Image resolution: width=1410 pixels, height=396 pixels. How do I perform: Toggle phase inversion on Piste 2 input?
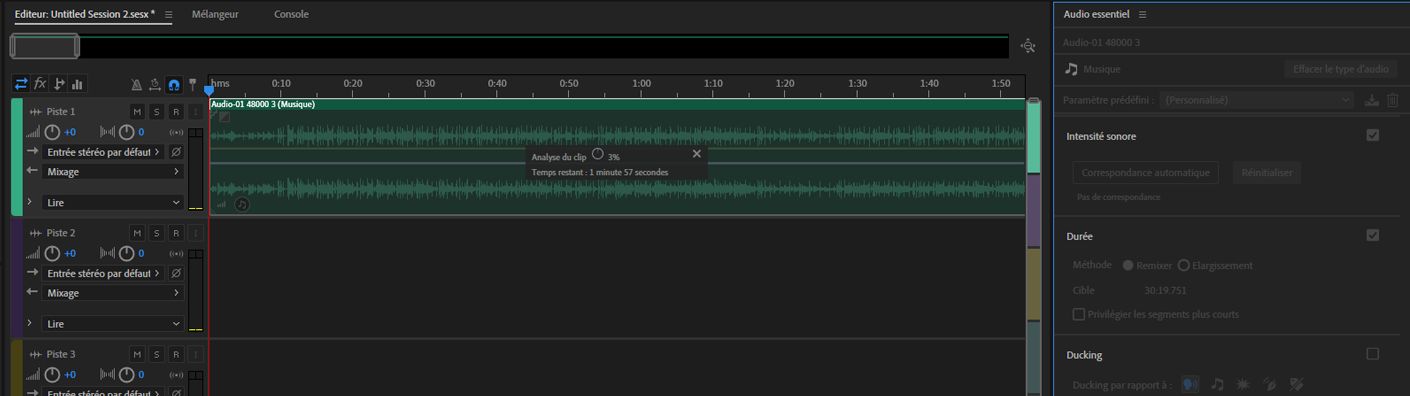tap(176, 273)
